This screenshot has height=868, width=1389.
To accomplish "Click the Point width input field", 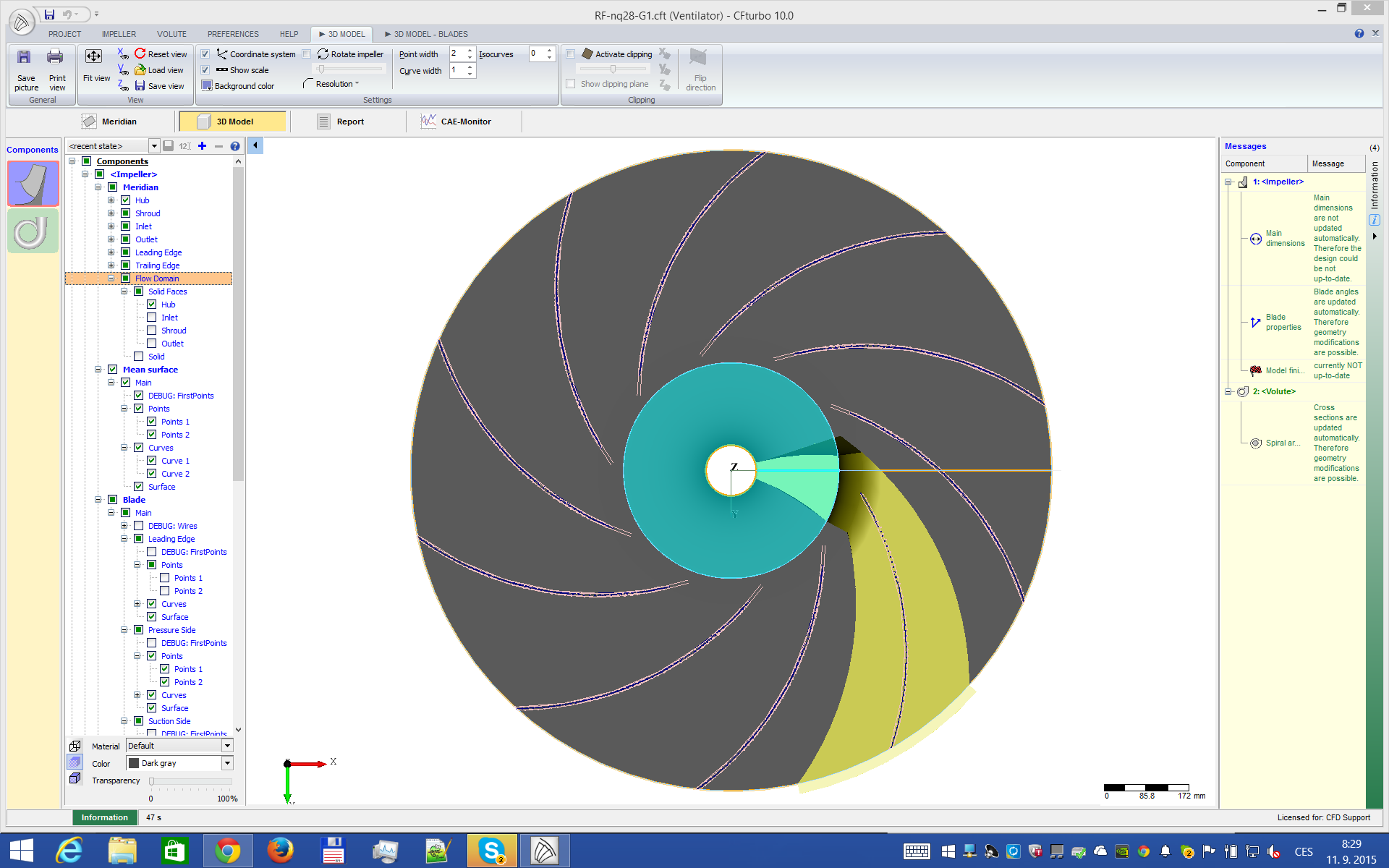I will (x=457, y=54).
